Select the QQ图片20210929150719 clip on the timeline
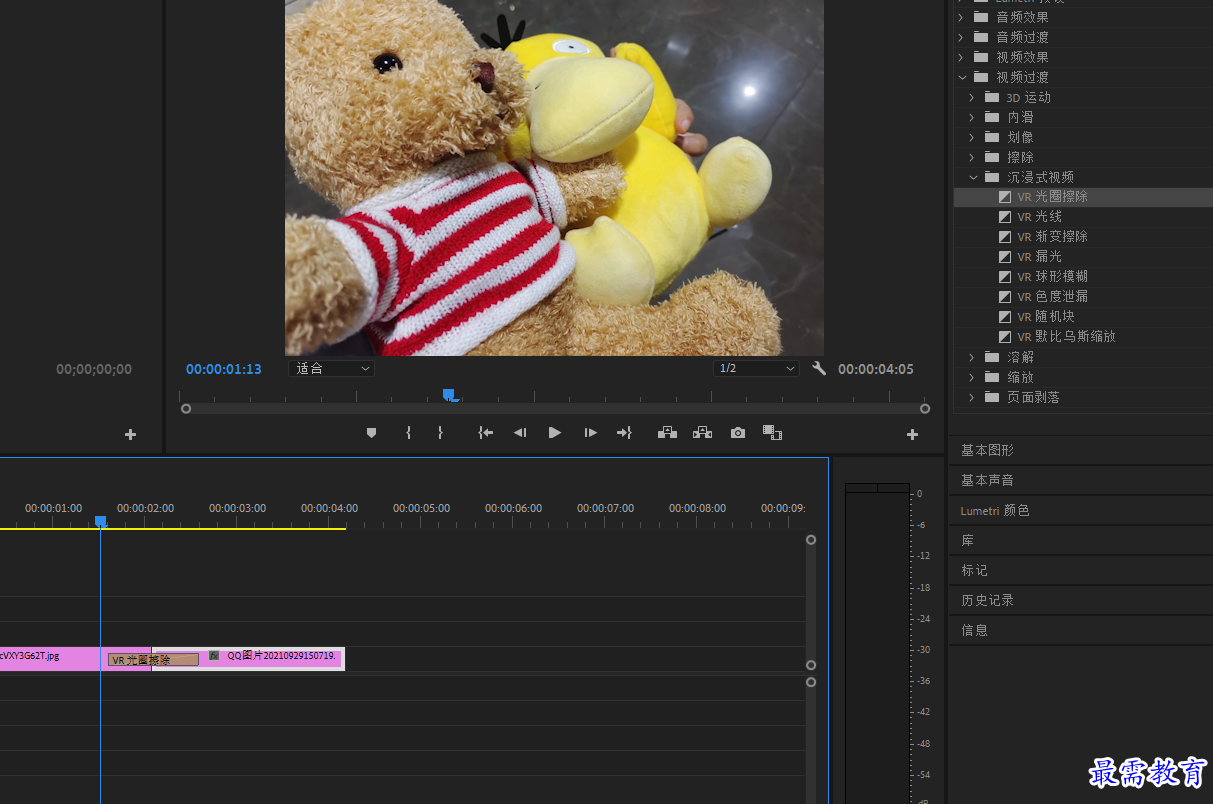Image resolution: width=1213 pixels, height=804 pixels. click(x=270, y=658)
